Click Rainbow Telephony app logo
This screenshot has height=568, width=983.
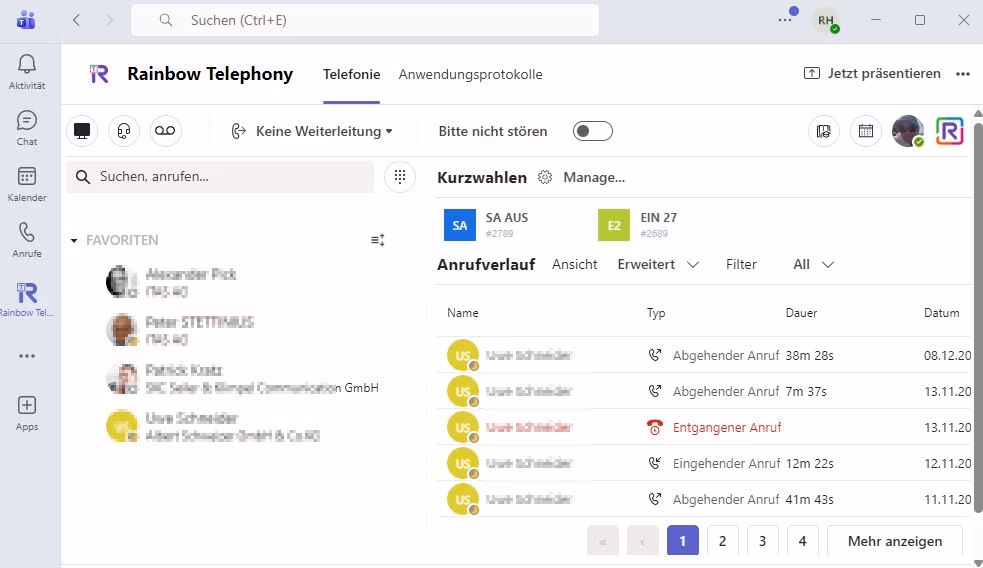pyautogui.click(x=99, y=74)
